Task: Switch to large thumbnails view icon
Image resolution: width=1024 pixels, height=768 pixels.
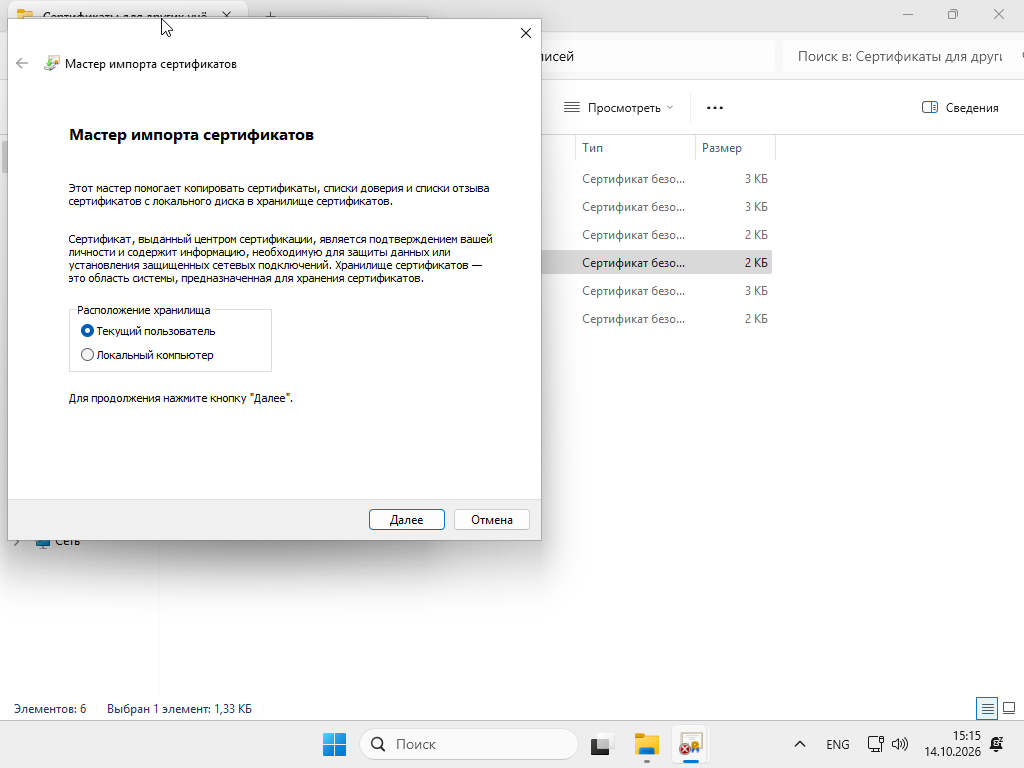Action: pyautogui.click(x=1009, y=709)
